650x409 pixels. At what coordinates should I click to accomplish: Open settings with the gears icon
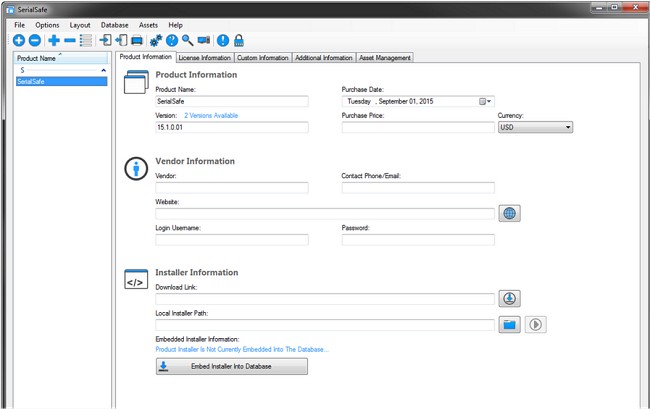pyautogui.click(x=156, y=40)
